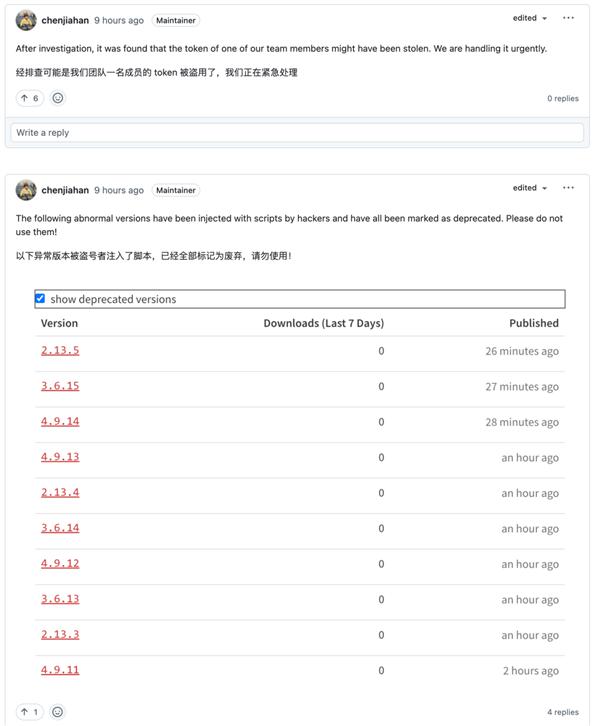
Task: Open version 3.6.15 link
Action: click(60, 386)
